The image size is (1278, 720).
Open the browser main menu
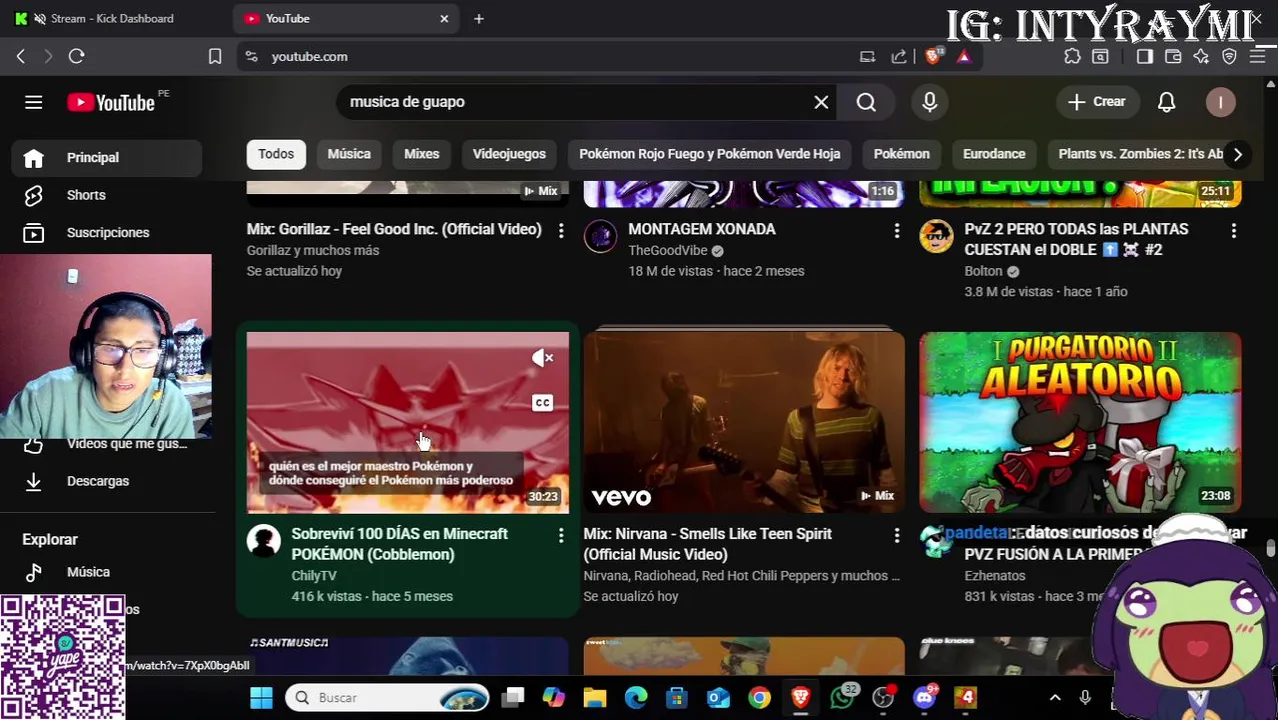[x=1258, y=57]
